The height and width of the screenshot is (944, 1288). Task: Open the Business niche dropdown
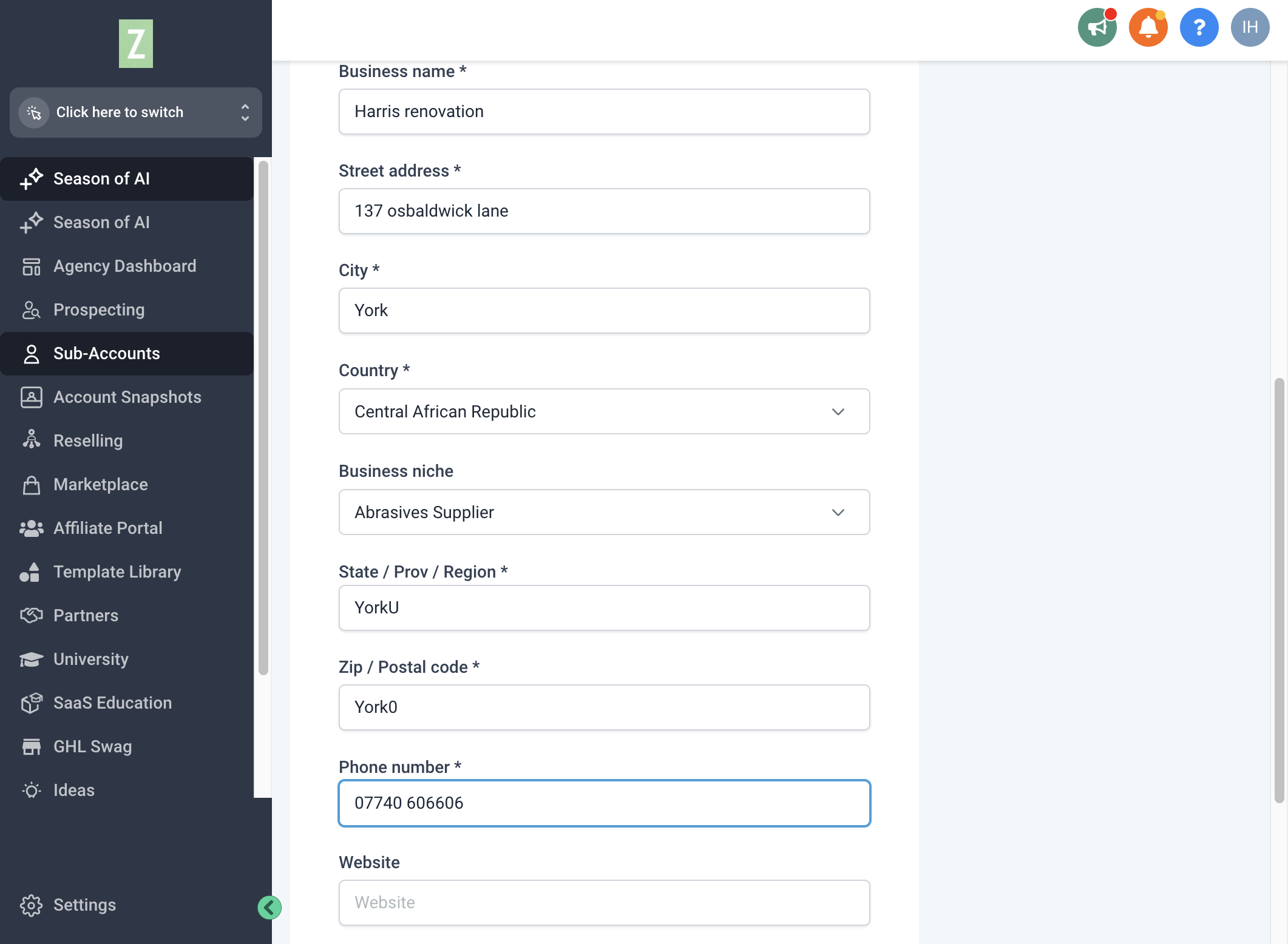pos(604,512)
